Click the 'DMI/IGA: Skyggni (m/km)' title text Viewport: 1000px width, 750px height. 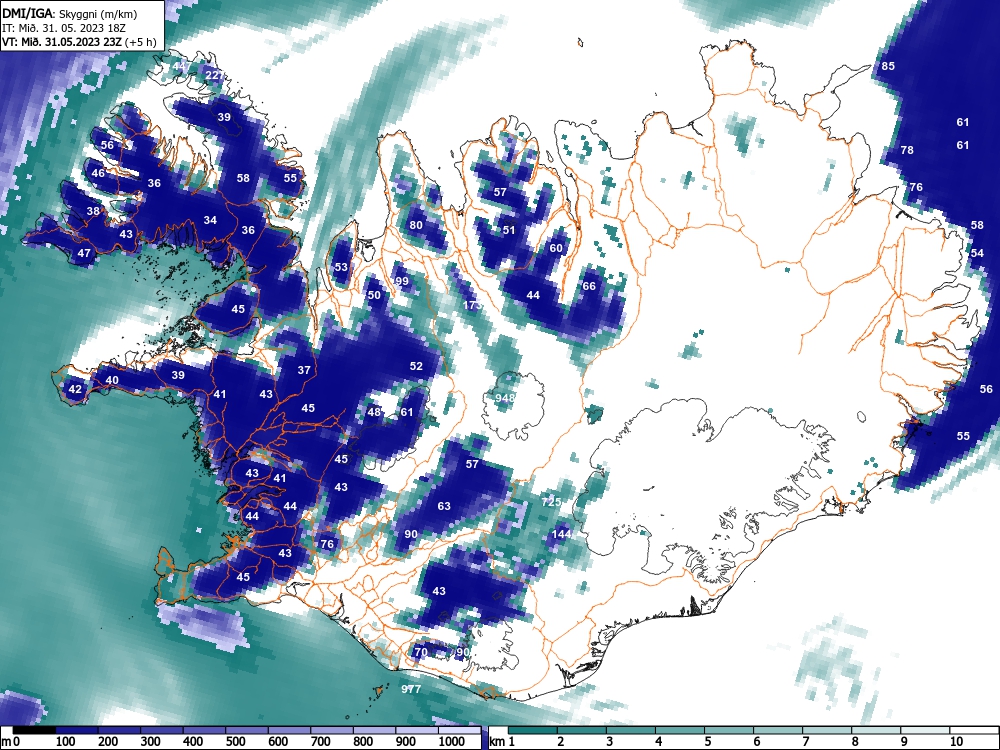click(70, 13)
